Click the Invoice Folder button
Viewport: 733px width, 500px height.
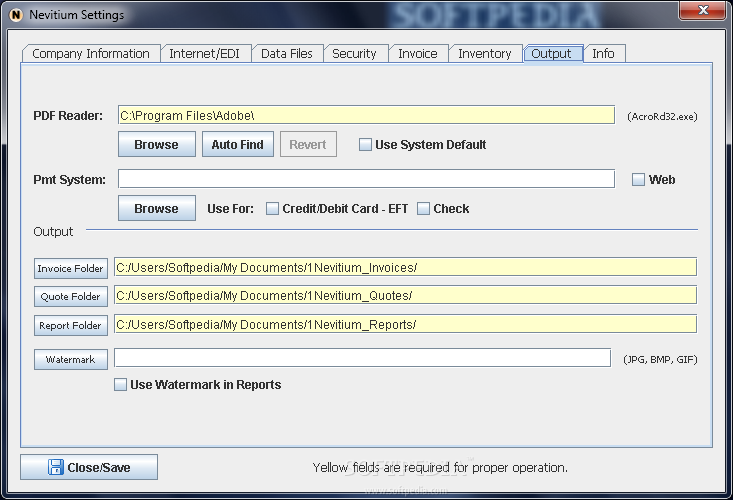pos(71,268)
